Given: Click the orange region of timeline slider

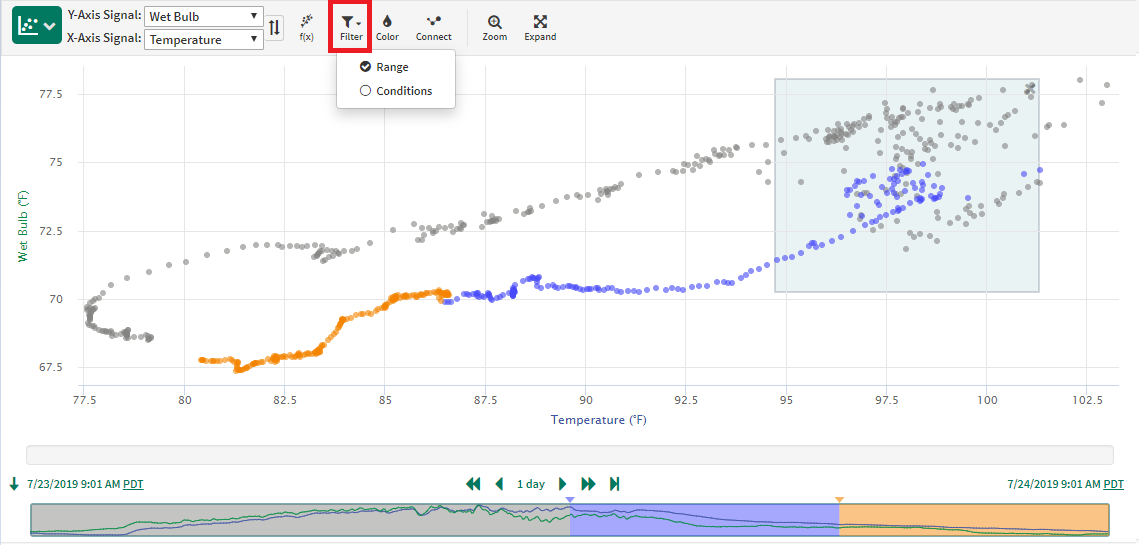Looking at the screenshot, I should [972, 519].
